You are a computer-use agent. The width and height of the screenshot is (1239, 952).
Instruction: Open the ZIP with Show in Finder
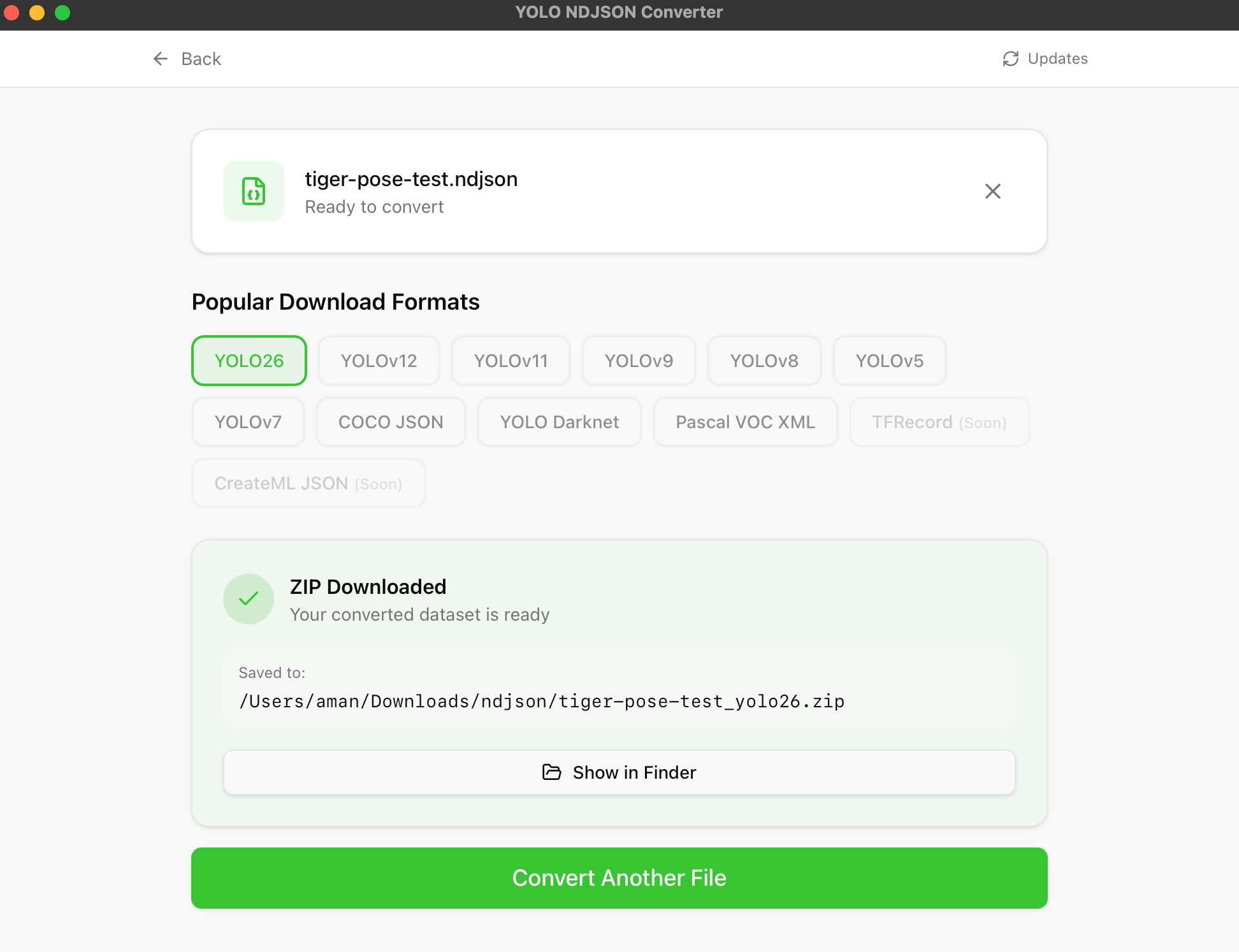click(619, 772)
